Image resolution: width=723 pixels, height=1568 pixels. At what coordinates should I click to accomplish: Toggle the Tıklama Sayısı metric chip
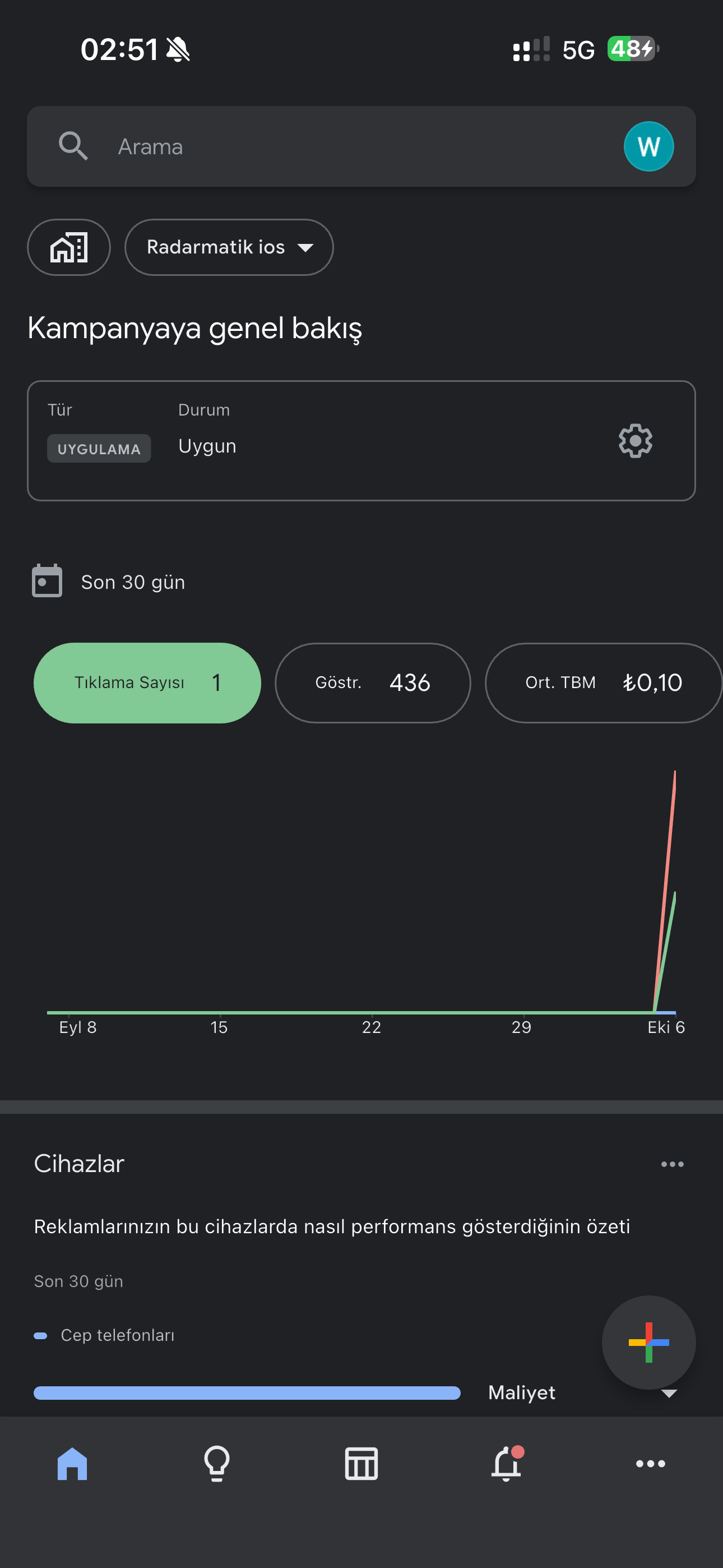point(147,683)
